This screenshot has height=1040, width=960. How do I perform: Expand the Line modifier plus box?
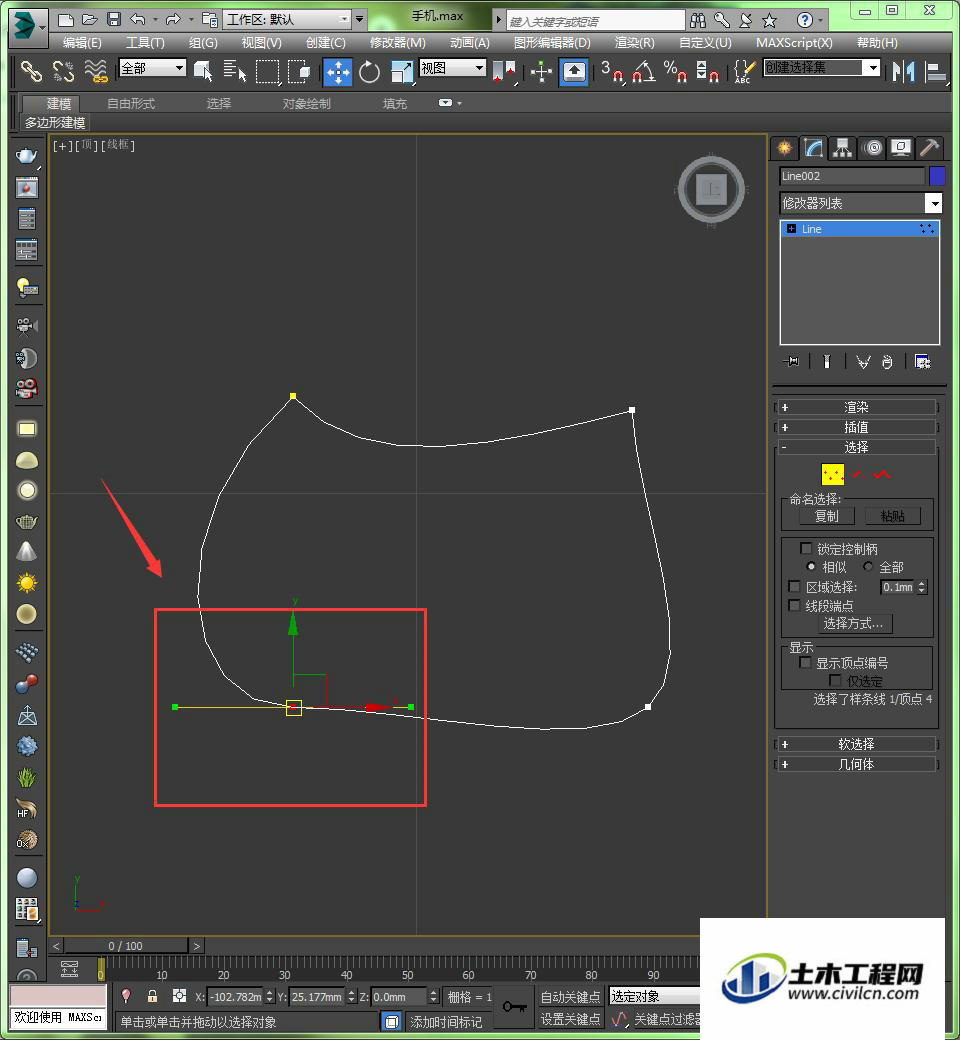click(791, 229)
